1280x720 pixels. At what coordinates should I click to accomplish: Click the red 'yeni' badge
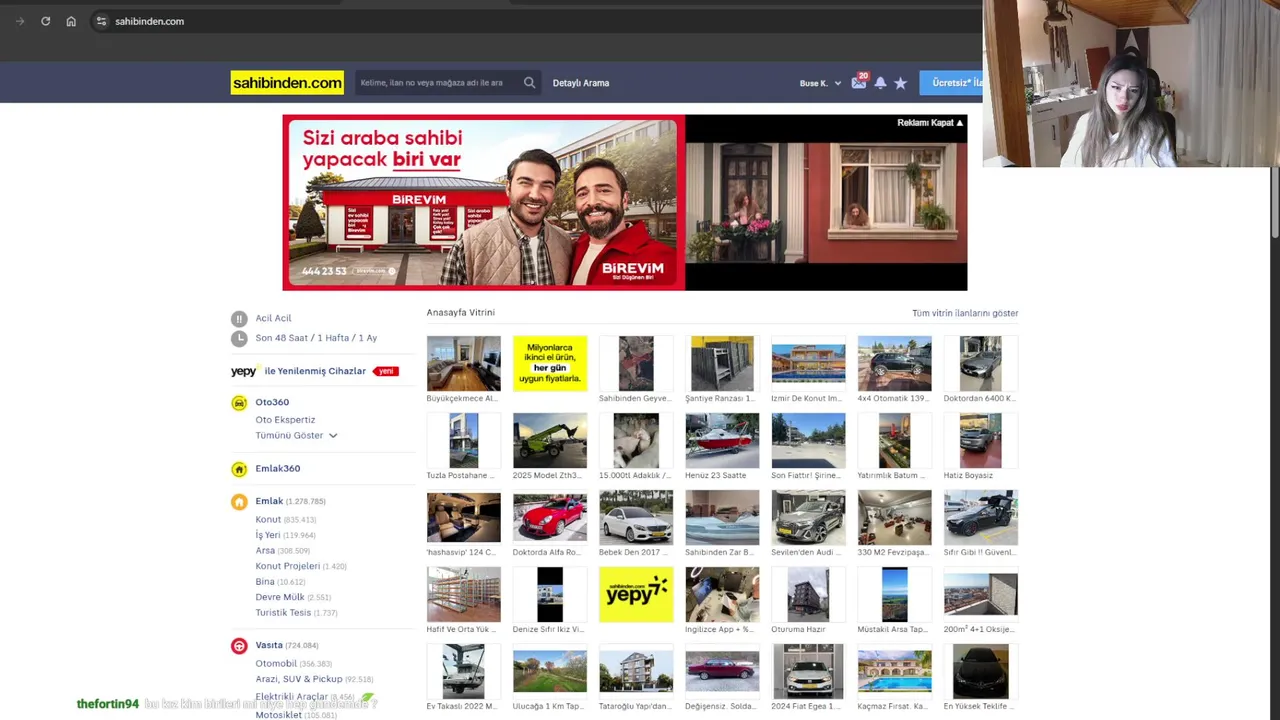coord(385,371)
